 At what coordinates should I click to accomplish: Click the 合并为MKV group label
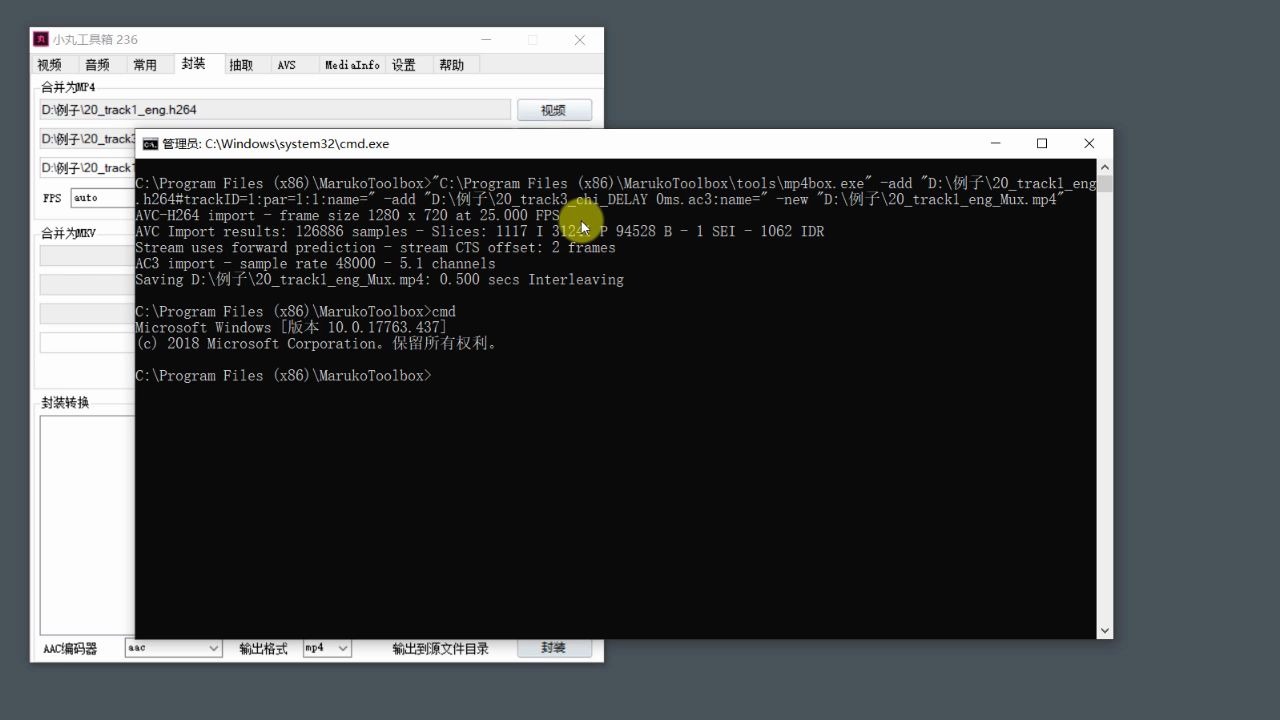click(69, 233)
